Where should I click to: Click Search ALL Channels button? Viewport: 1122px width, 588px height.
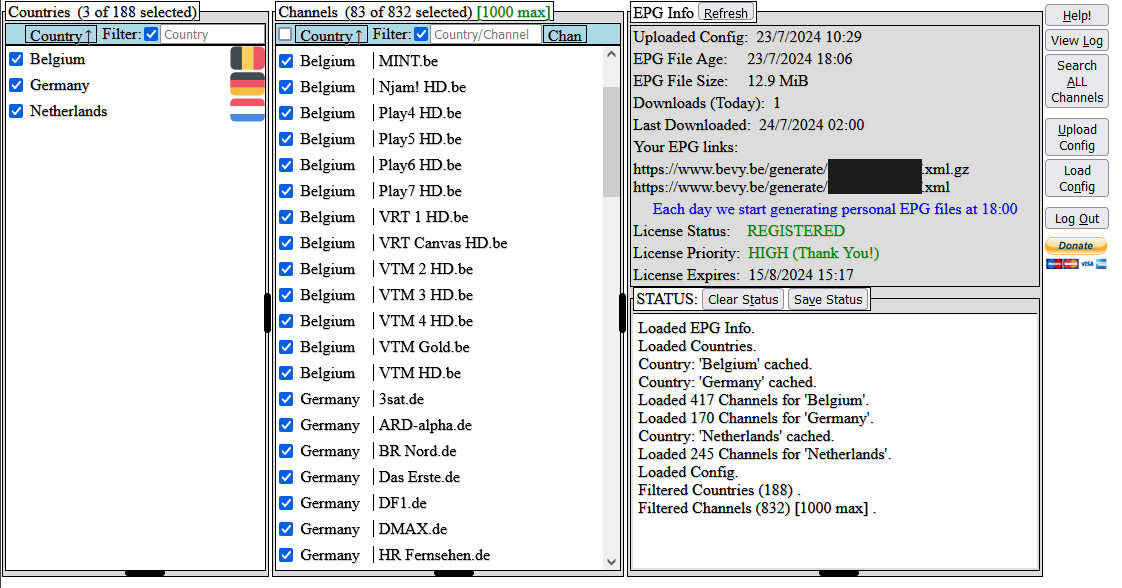click(1077, 82)
